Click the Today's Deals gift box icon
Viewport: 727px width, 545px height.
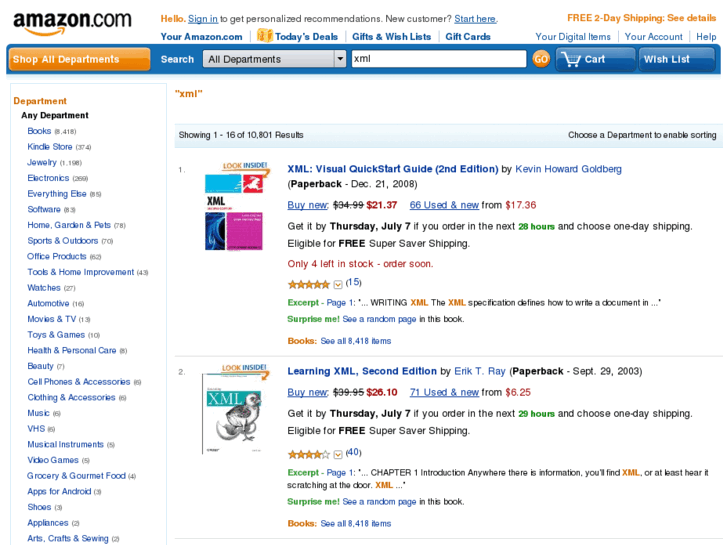coord(264,35)
